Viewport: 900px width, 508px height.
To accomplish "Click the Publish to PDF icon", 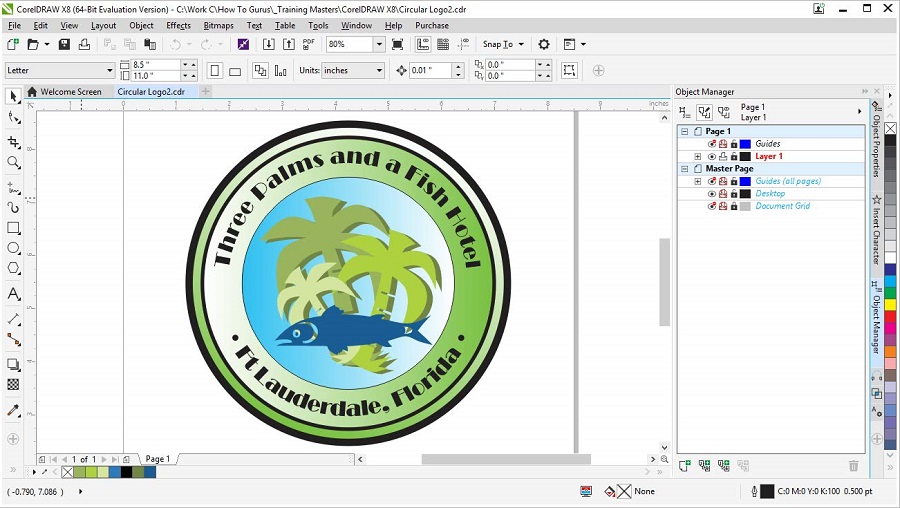I will coord(309,44).
